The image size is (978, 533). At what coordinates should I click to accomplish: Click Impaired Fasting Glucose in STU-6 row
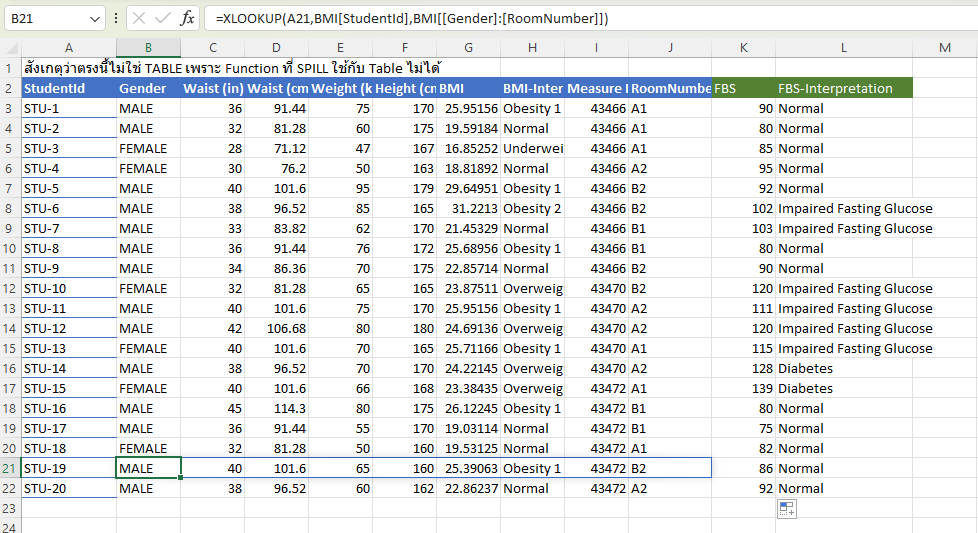(x=855, y=209)
